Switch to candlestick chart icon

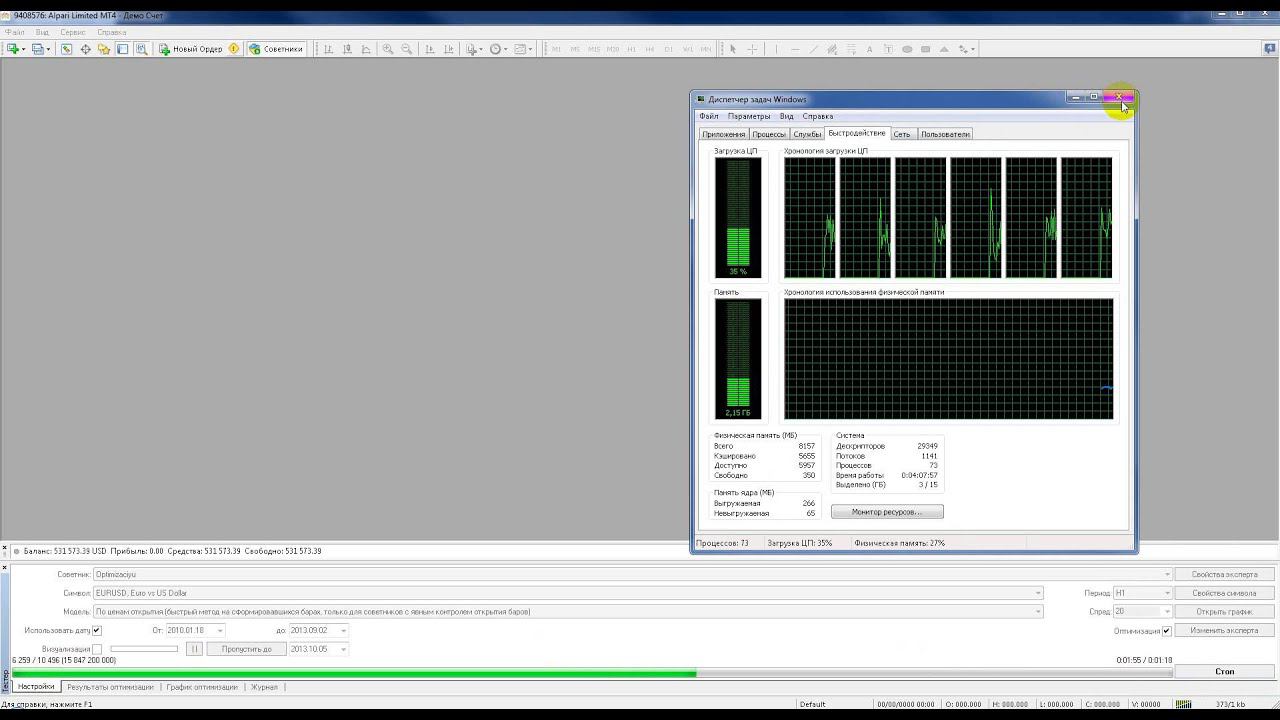pos(347,49)
